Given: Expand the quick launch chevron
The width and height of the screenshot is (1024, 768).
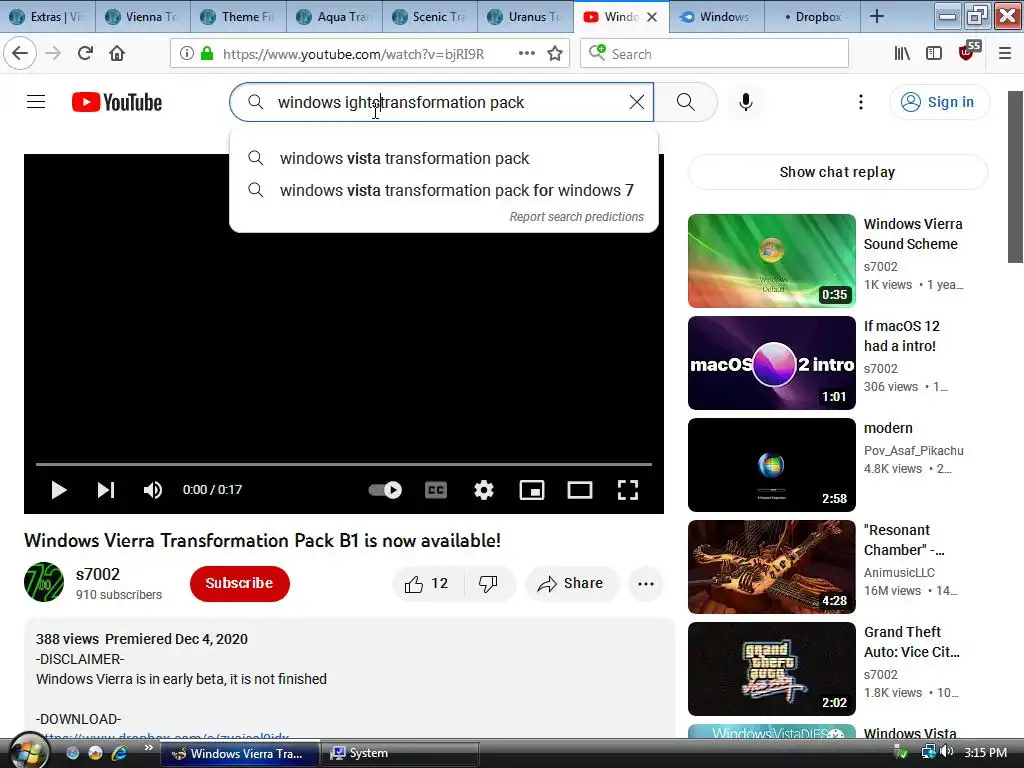Looking at the screenshot, I should (x=148, y=748).
